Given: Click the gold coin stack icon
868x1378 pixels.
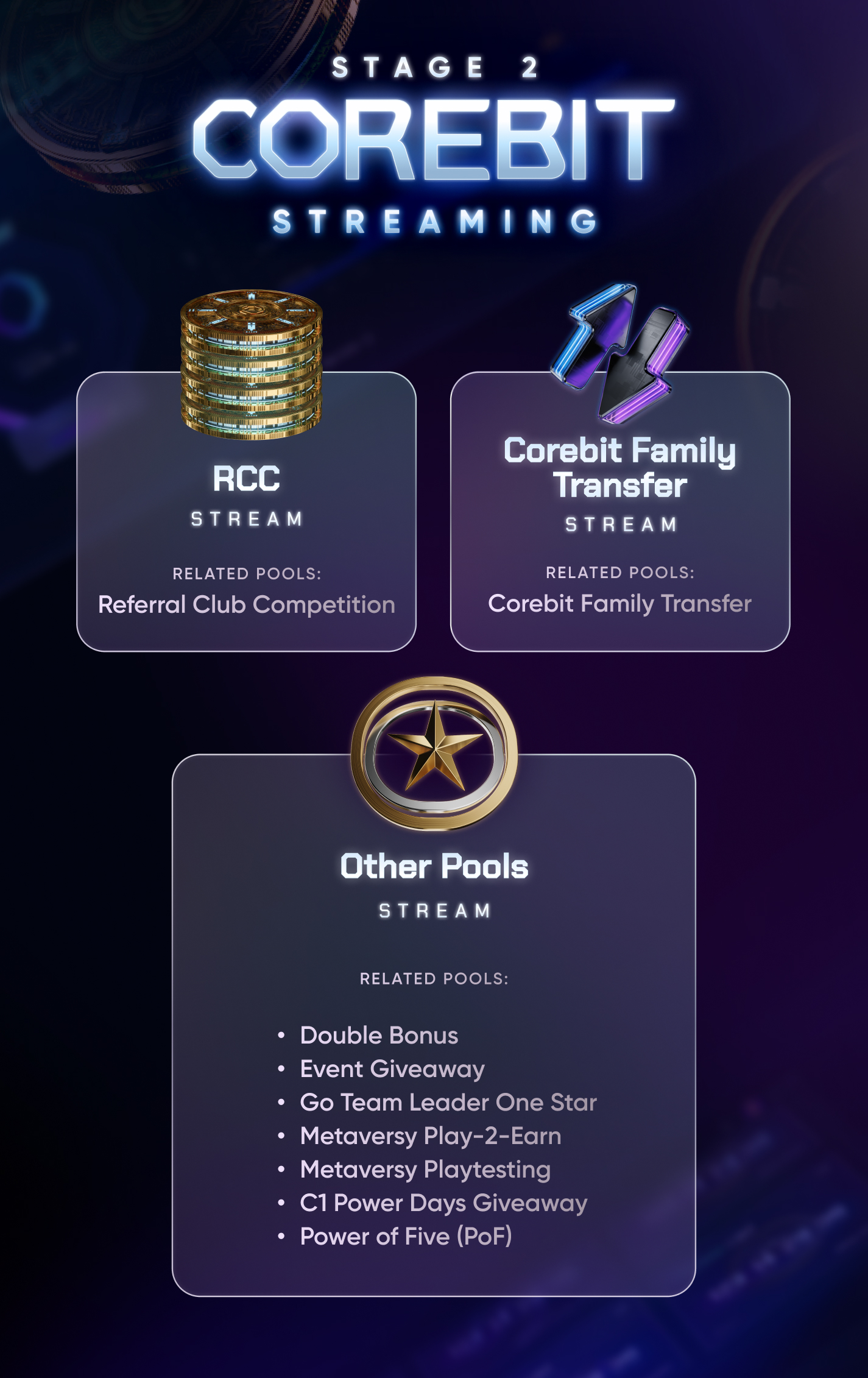Looking at the screenshot, I should [x=251, y=364].
